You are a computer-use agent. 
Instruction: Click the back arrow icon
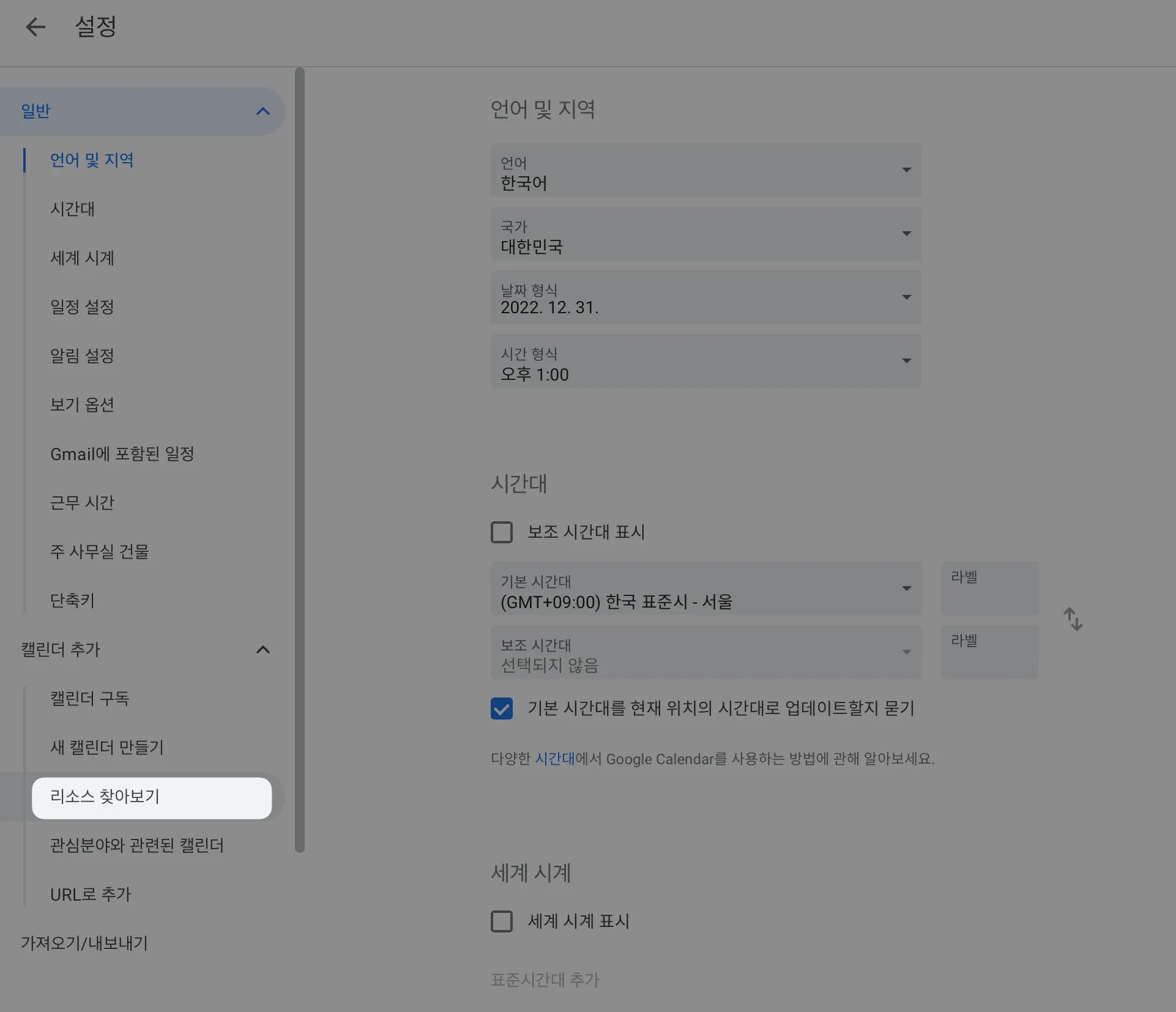click(35, 27)
